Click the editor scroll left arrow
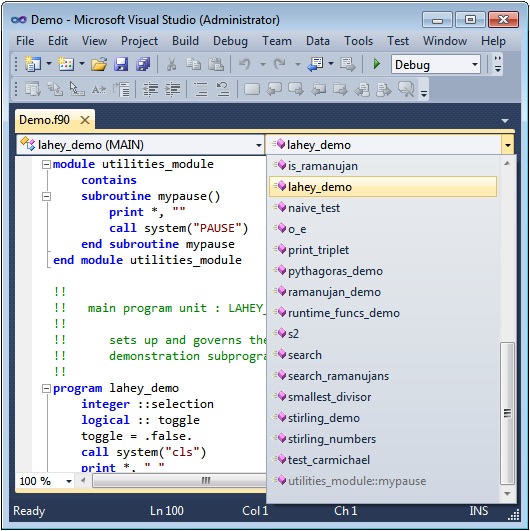The height and width of the screenshot is (531, 530). click(83, 481)
